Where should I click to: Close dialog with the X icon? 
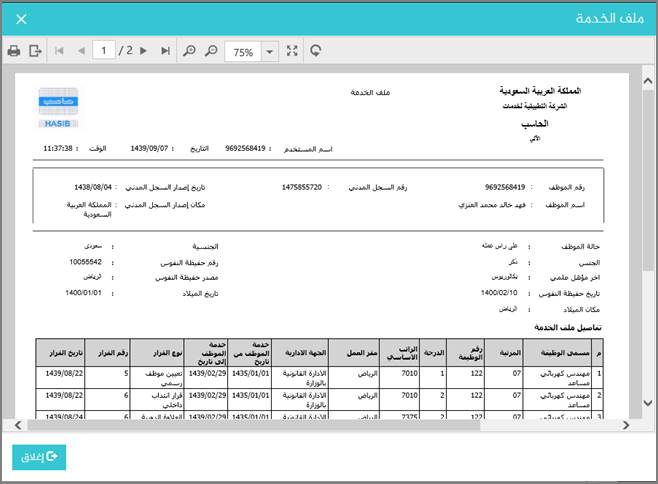[21, 19]
